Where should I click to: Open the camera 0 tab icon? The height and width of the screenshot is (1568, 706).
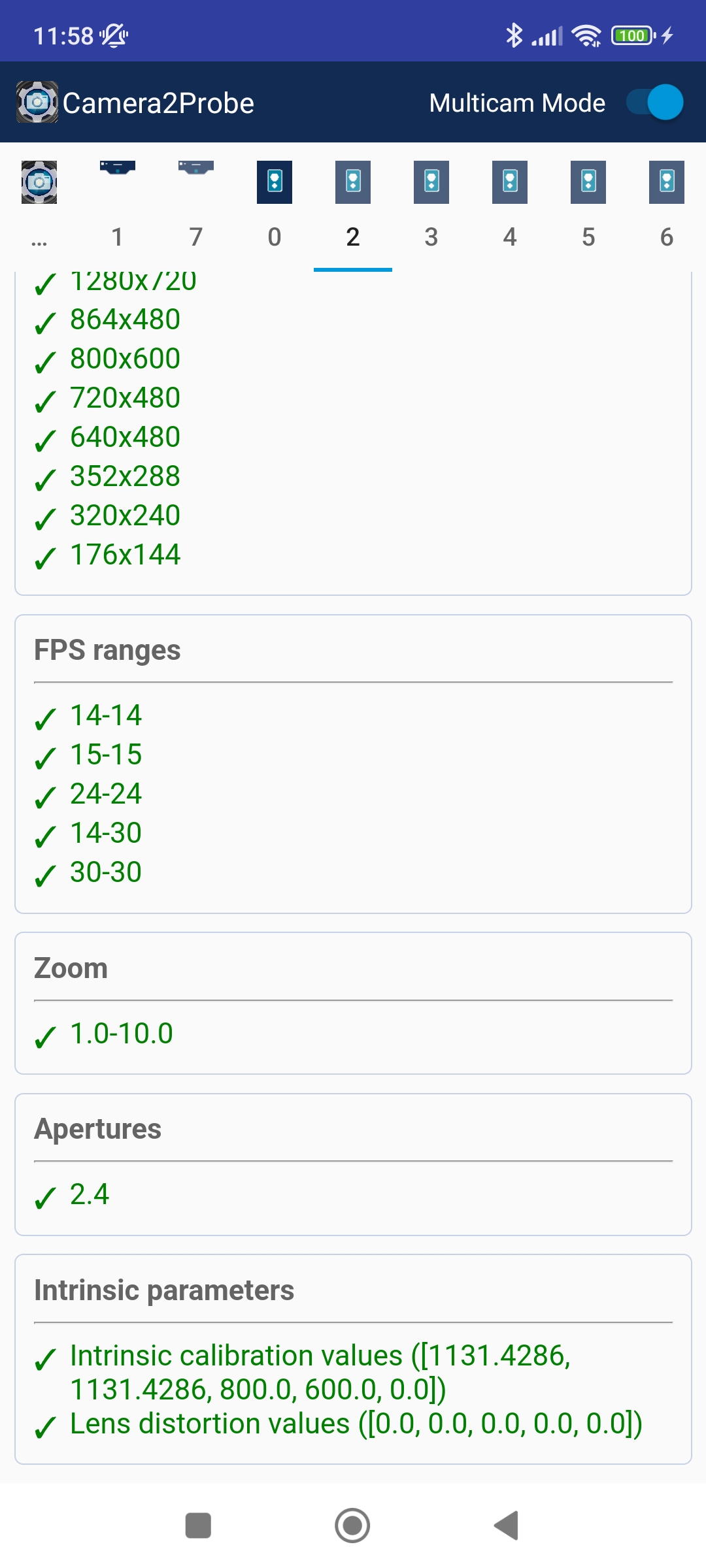point(275,182)
